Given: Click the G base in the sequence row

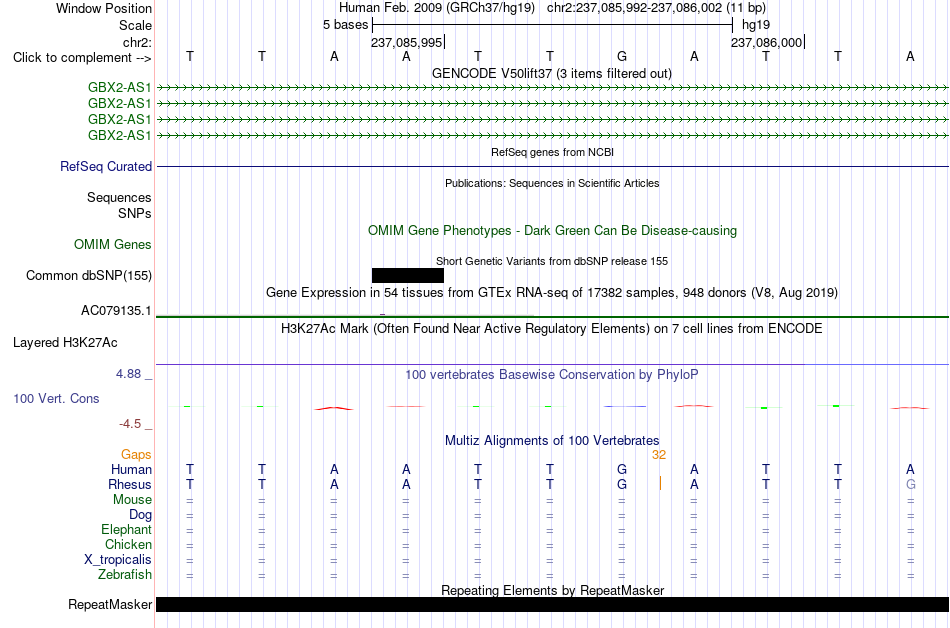Looking at the screenshot, I should [x=622, y=56].
